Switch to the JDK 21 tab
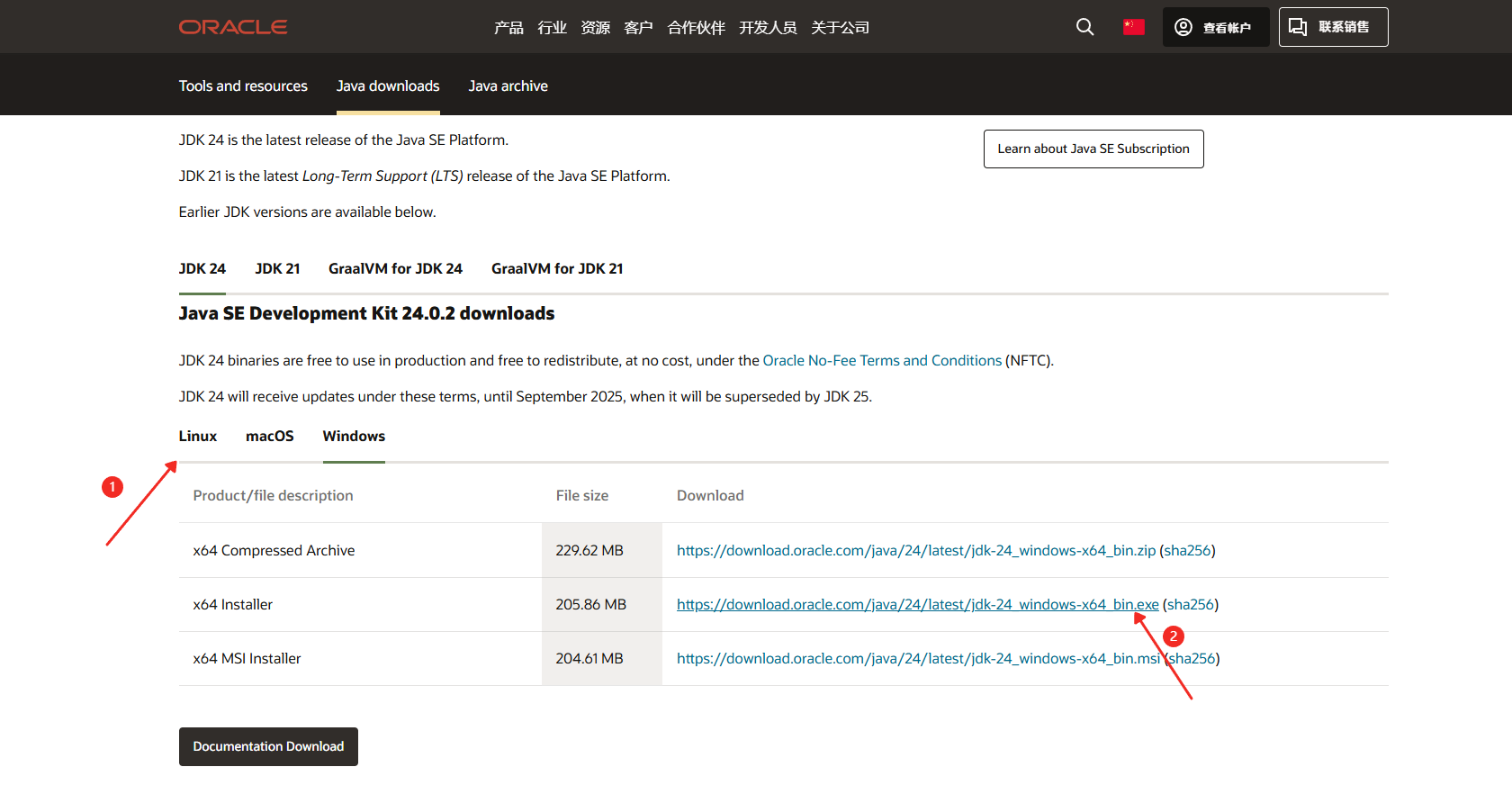The height and width of the screenshot is (785, 1512). point(277,269)
